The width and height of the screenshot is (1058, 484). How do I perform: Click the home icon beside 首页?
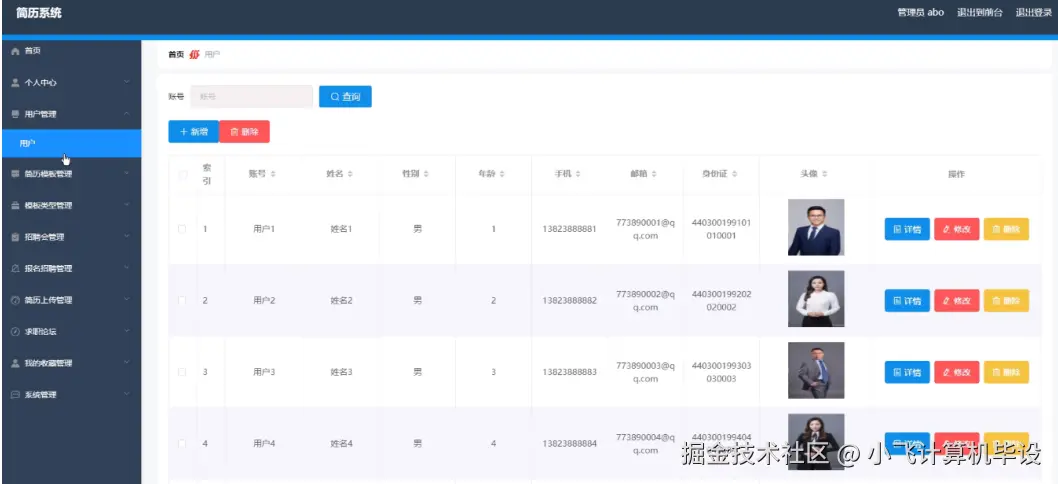coord(16,51)
